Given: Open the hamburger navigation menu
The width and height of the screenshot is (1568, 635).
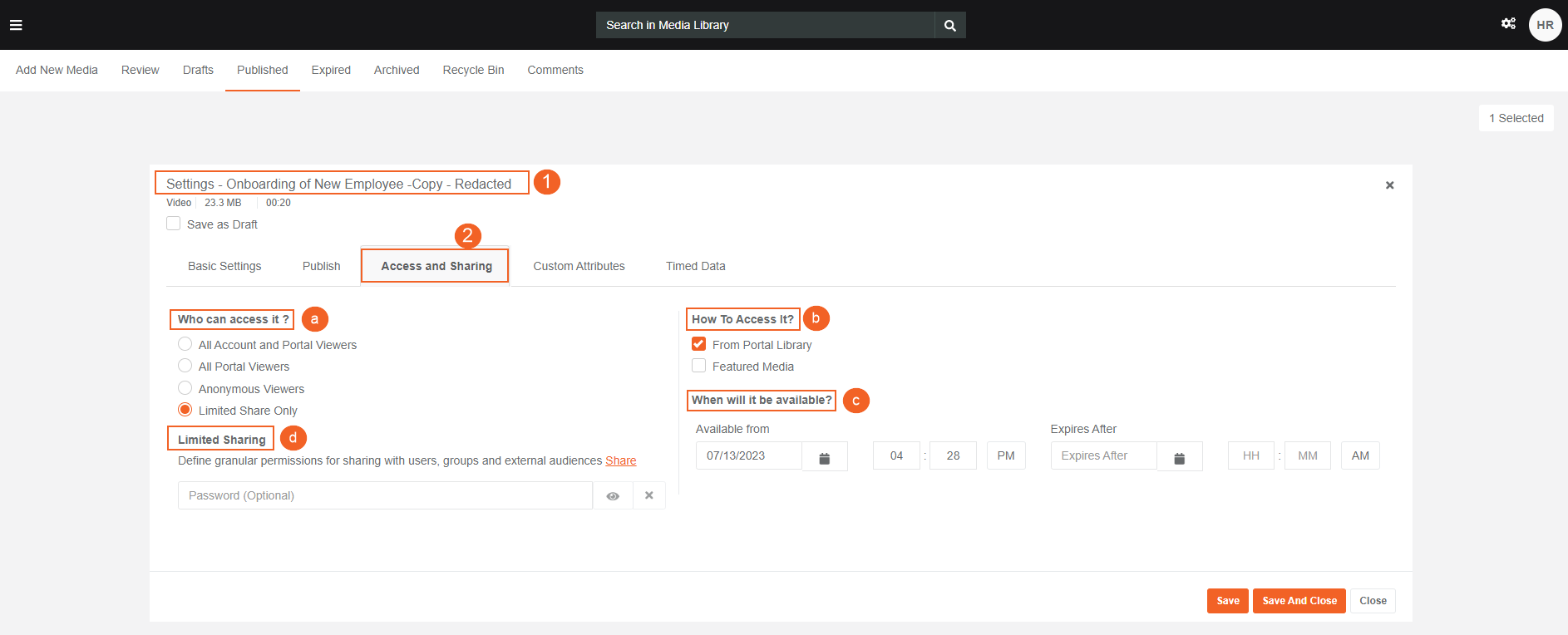Looking at the screenshot, I should point(16,25).
